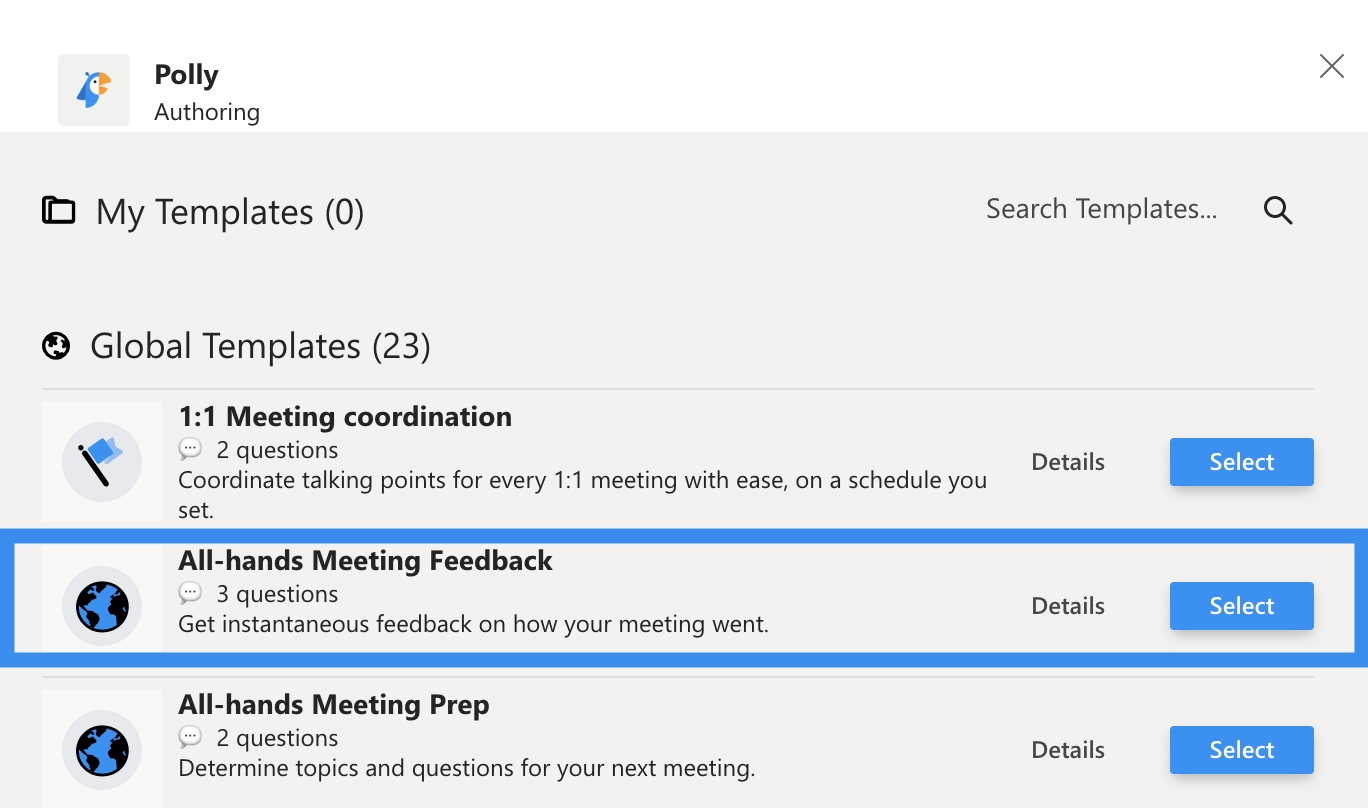Open Details for All-hands Meeting Feedback
The width and height of the screenshot is (1368, 808).
[x=1068, y=606]
